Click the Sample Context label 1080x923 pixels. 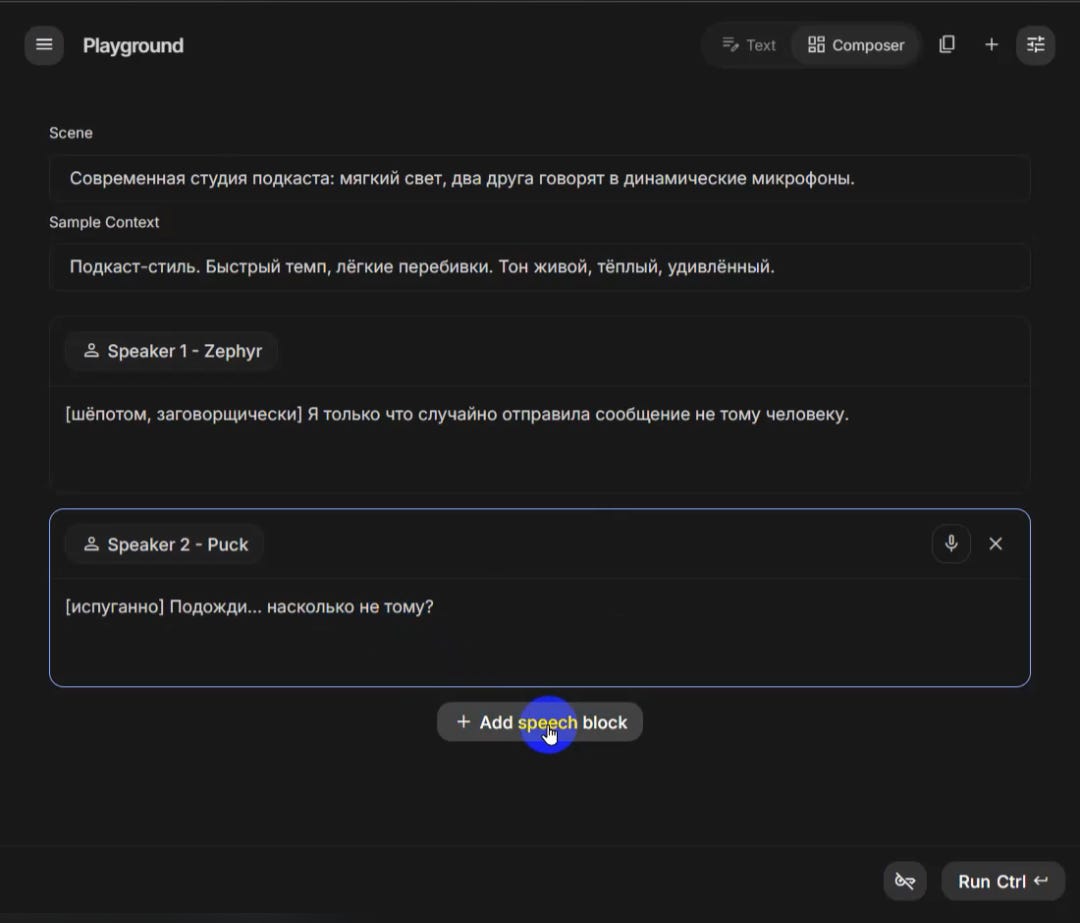[x=104, y=222]
